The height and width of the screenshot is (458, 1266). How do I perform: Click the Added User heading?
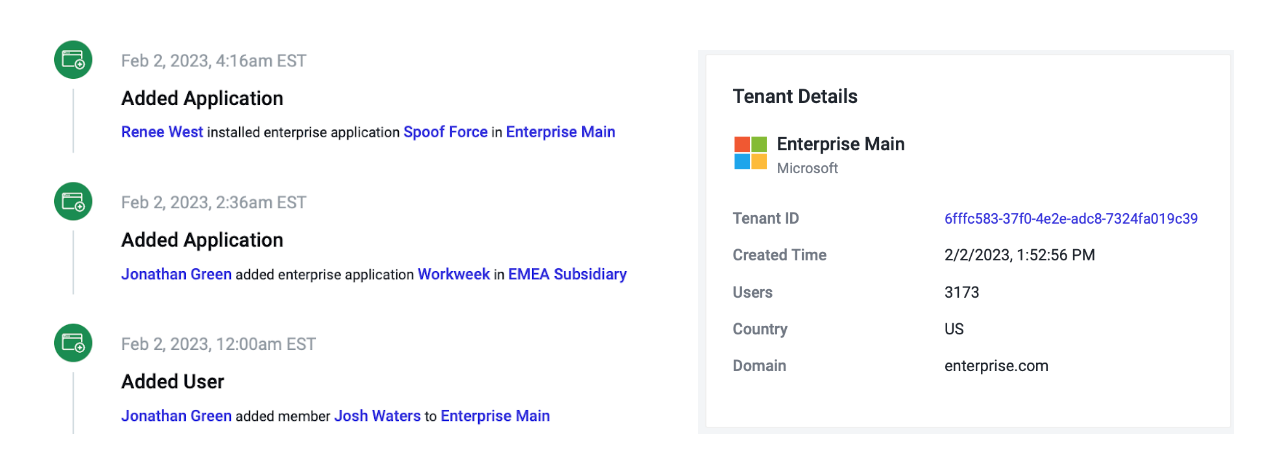[x=173, y=382]
